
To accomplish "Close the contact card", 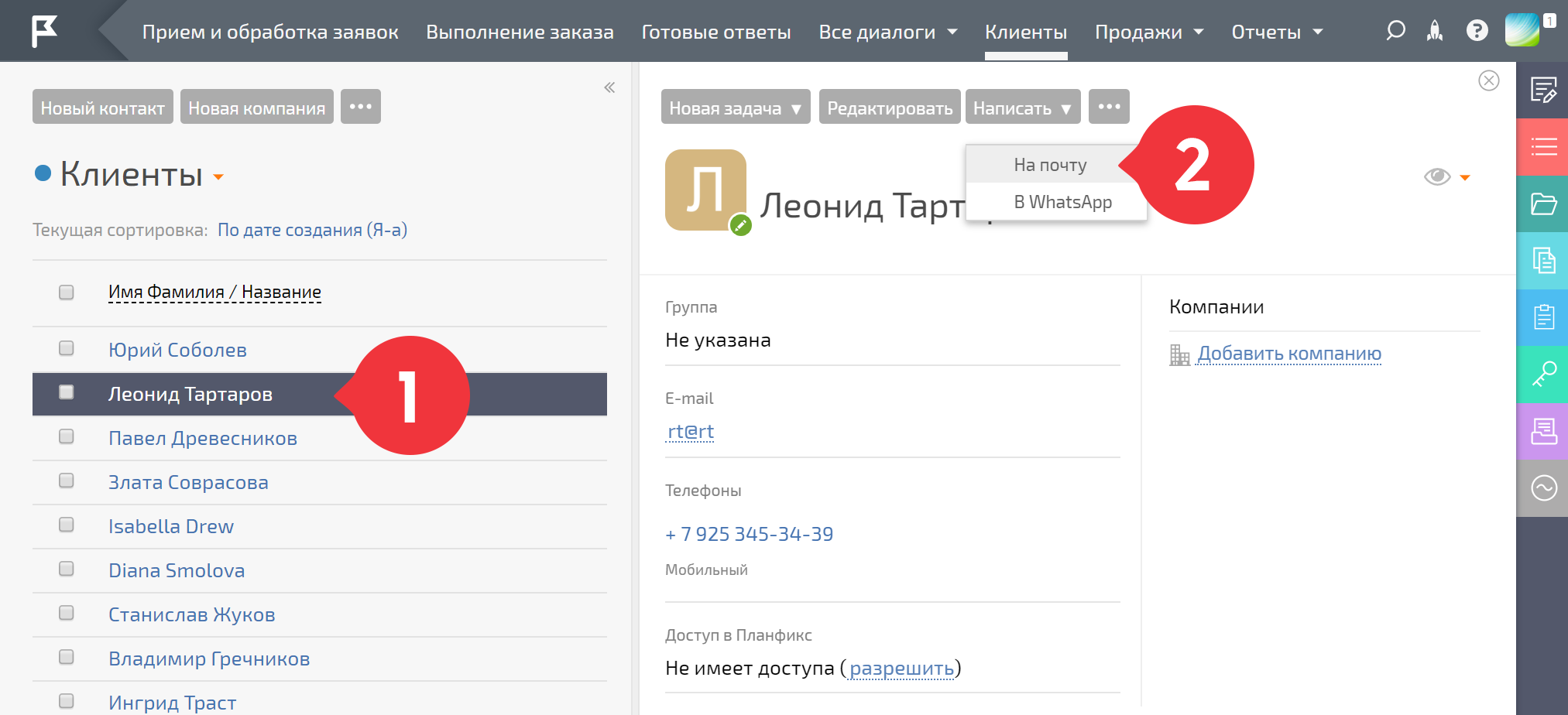I will point(1488,80).
